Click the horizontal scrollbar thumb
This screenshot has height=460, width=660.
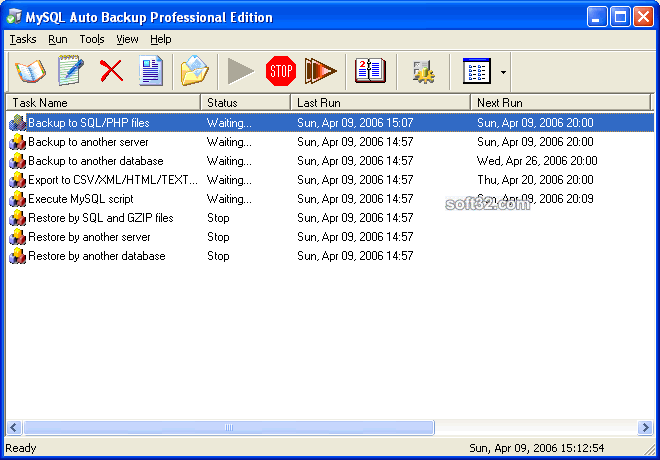click(229, 428)
